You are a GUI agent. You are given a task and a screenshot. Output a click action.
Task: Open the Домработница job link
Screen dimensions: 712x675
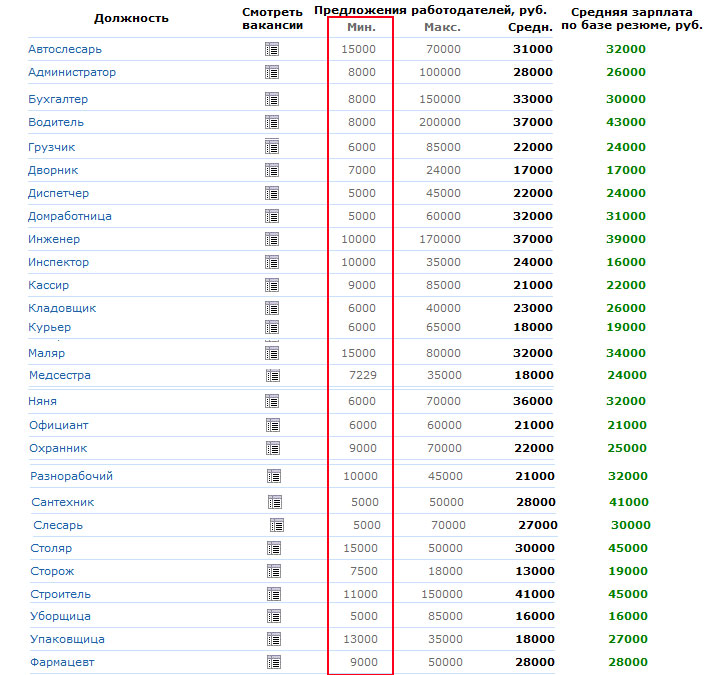pyautogui.click(x=70, y=216)
